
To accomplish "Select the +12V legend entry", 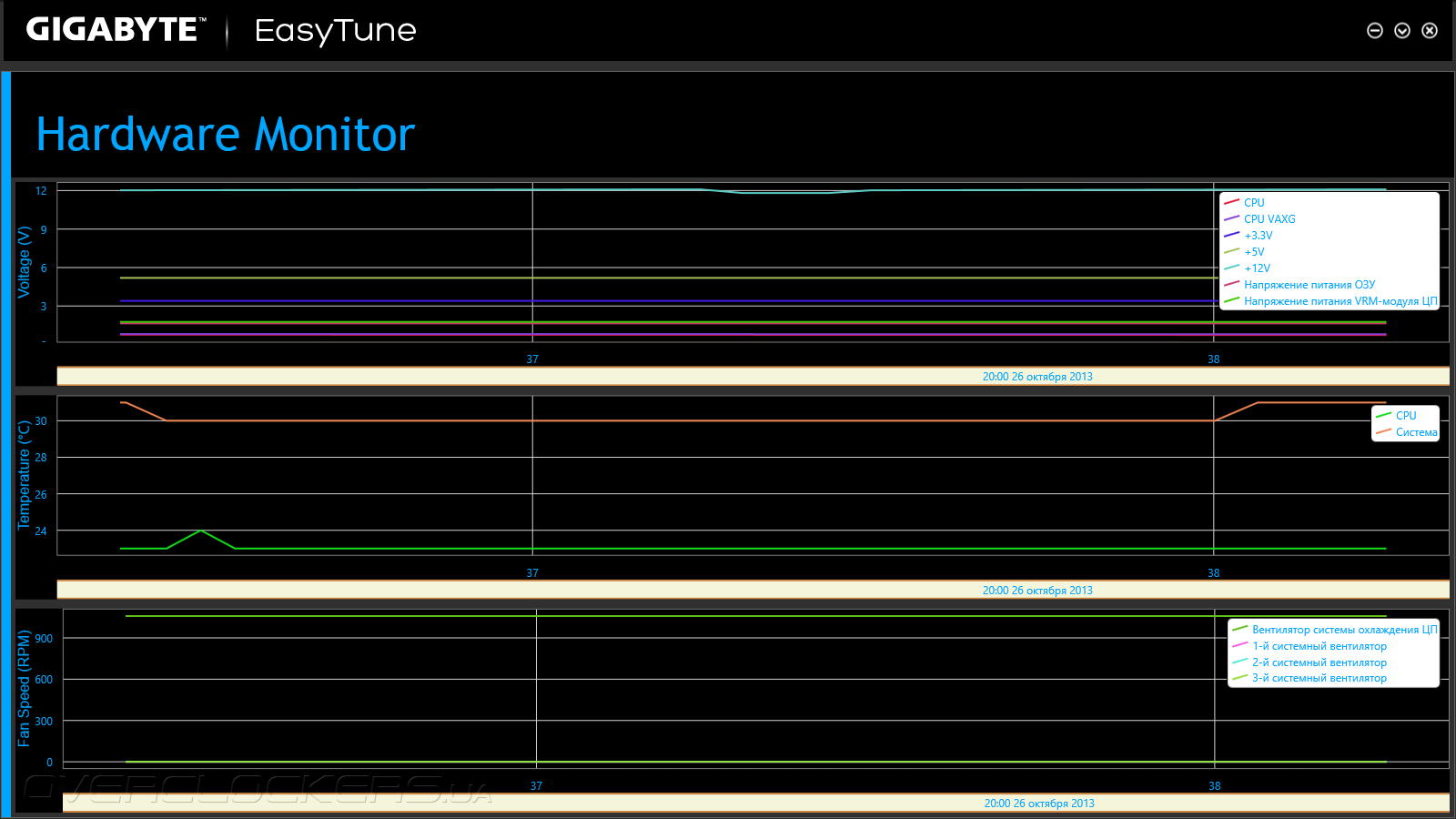I will pyautogui.click(x=1257, y=268).
